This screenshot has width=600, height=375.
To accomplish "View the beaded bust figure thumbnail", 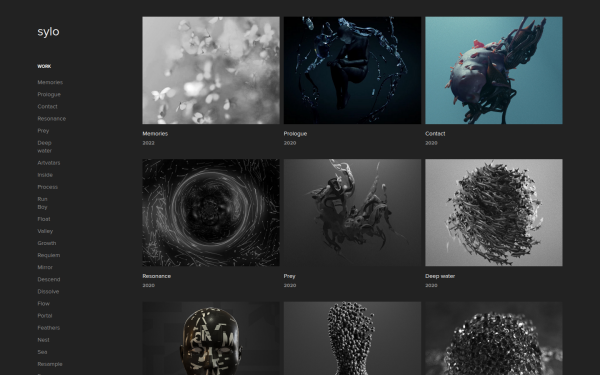I will pos(352,338).
